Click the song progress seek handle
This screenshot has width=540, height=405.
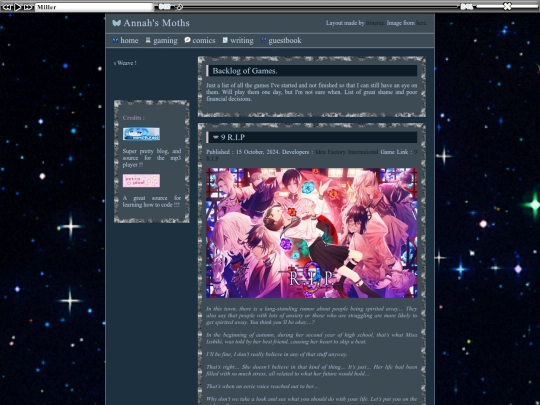click(179, 7)
